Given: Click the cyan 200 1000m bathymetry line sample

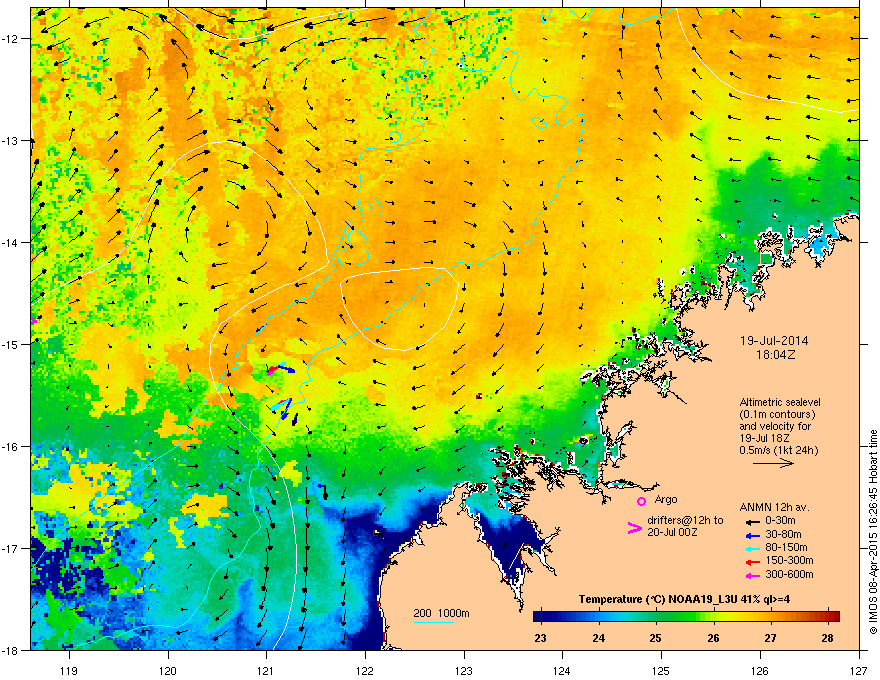Looking at the screenshot, I should (x=433, y=623).
